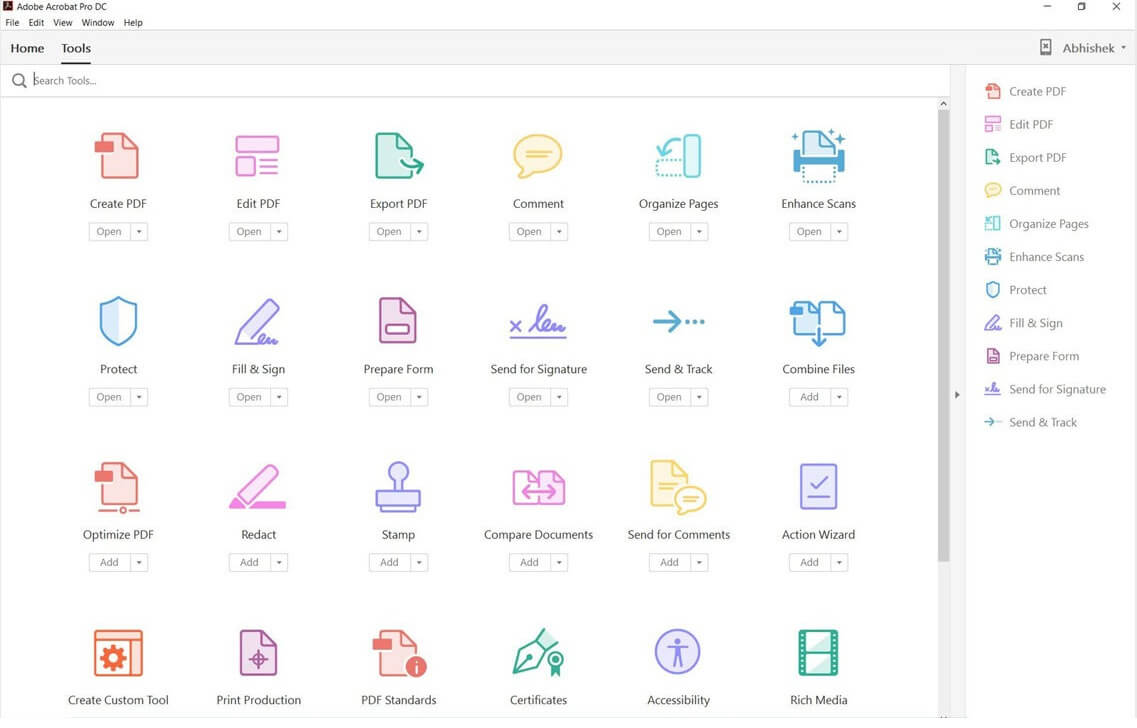Click the Export PDF shortcut icon in right pane
Viewport: 1137px width, 728px height.
click(x=993, y=157)
